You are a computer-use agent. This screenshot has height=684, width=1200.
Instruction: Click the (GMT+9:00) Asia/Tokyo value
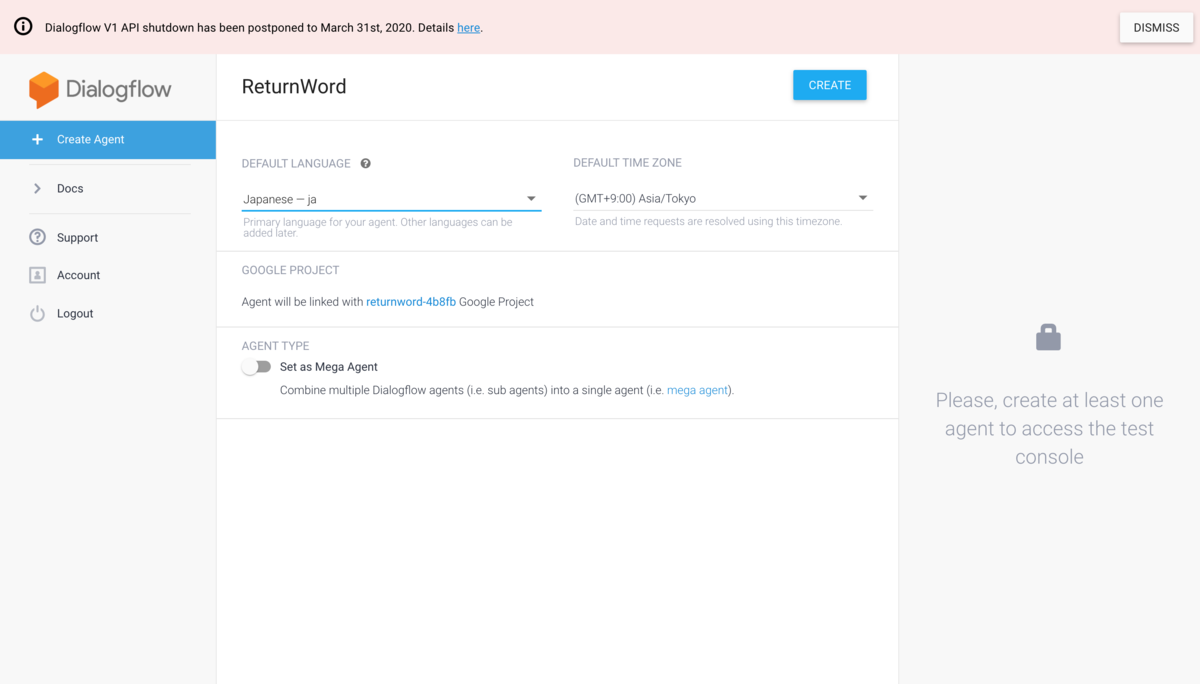(x=635, y=198)
